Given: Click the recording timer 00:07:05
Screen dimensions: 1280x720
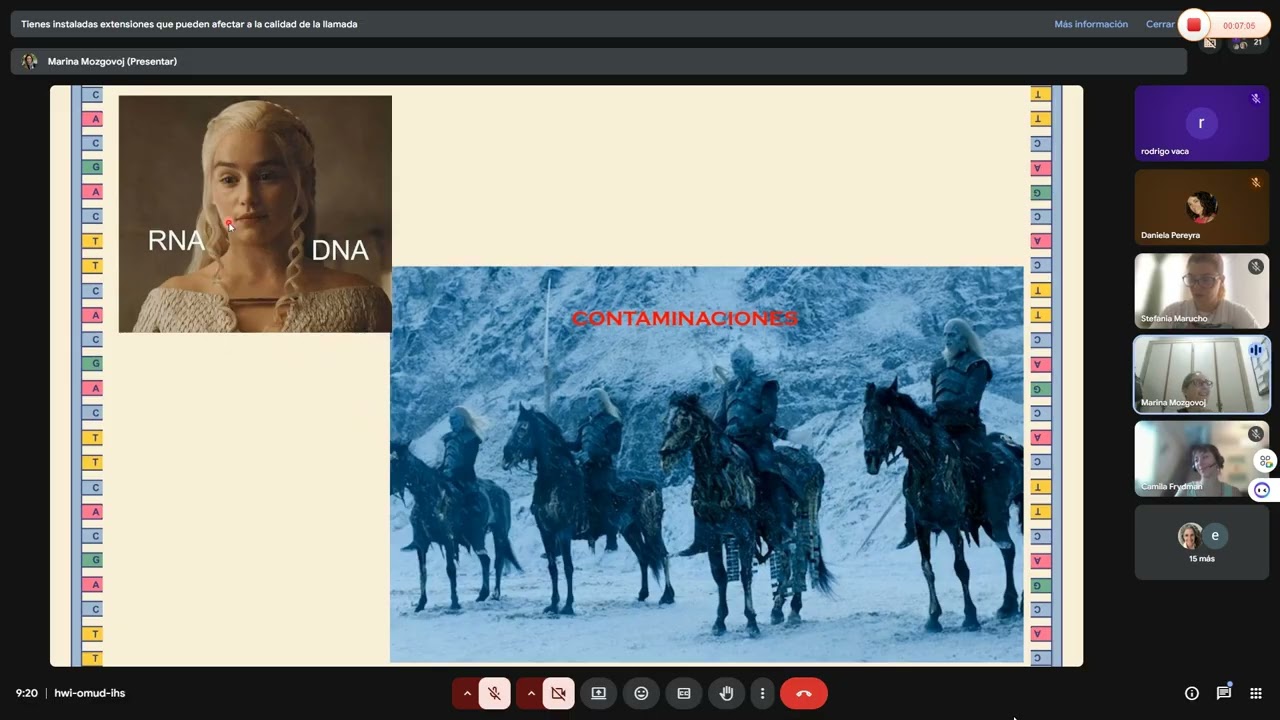Looking at the screenshot, I should [x=1239, y=26].
